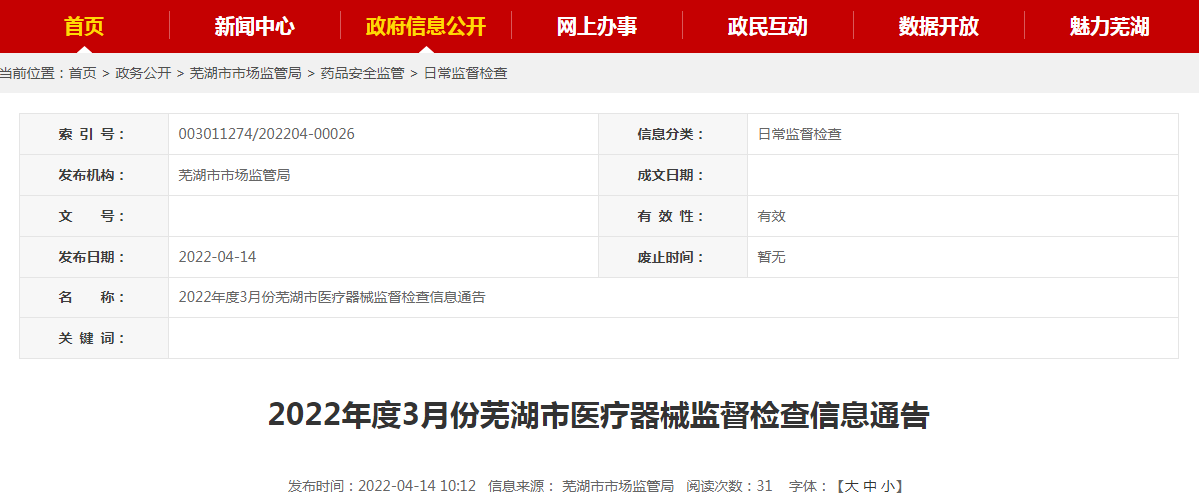Image resolution: width=1199 pixels, height=500 pixels.
Task: Click 日常监督检查 in 信息分类 row
Action: [799, 134]
